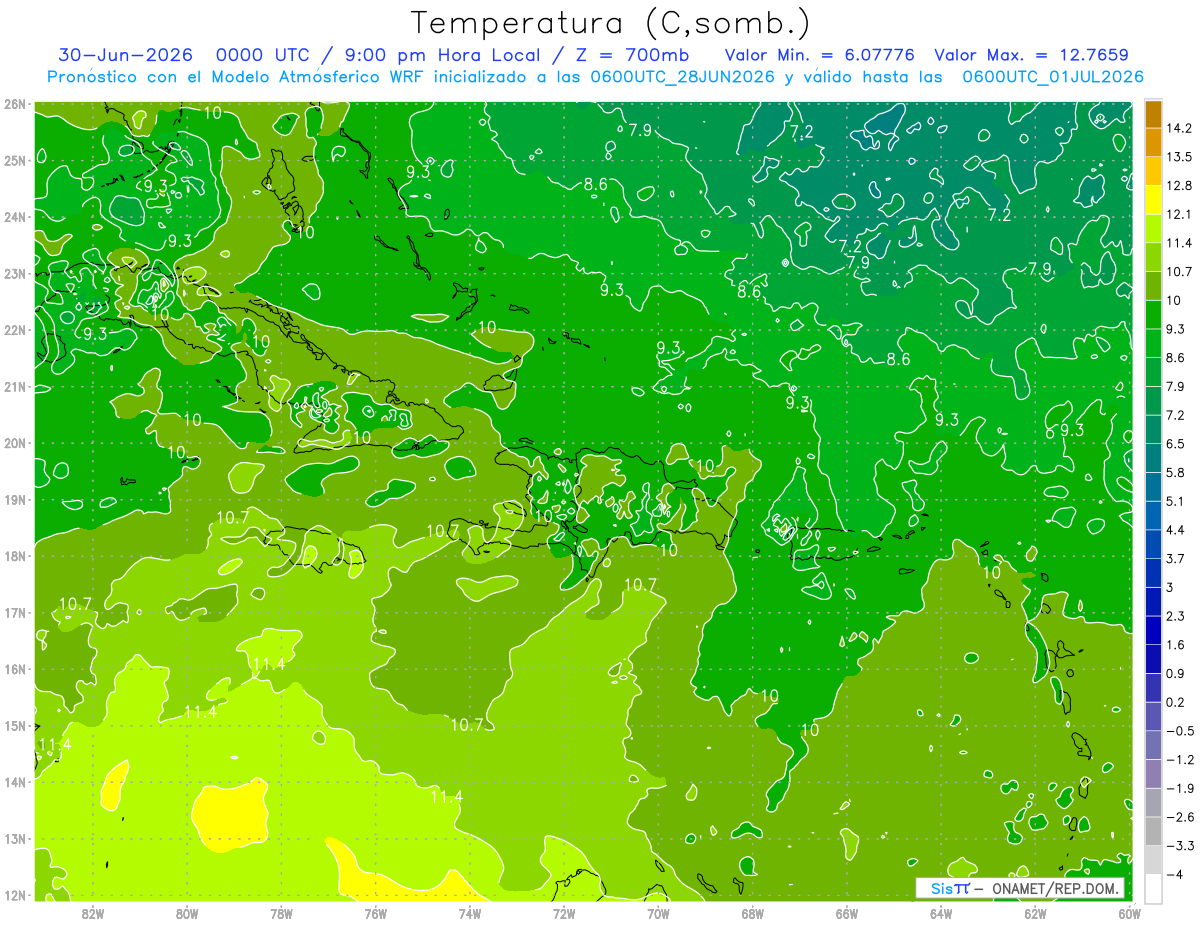Click the '82W' longitude axis label

pos(93,913)
